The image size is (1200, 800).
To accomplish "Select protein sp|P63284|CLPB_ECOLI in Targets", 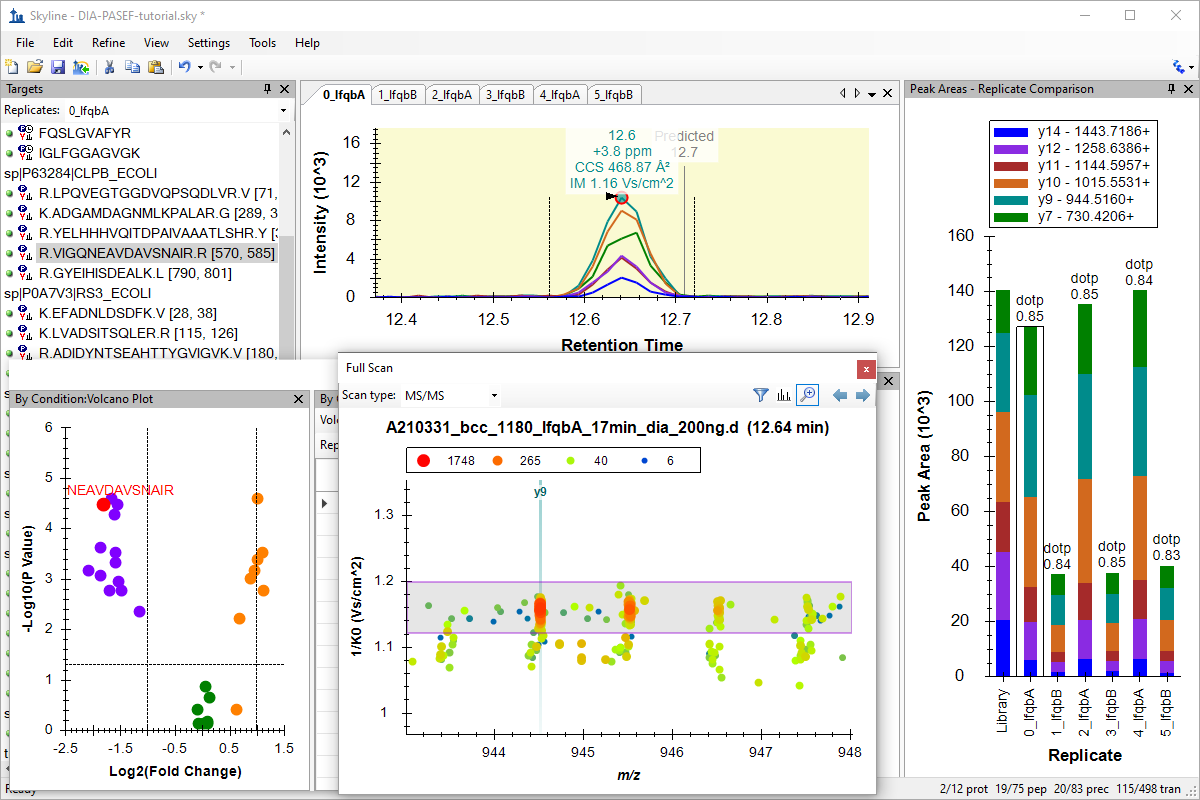I will pos(79,173).
